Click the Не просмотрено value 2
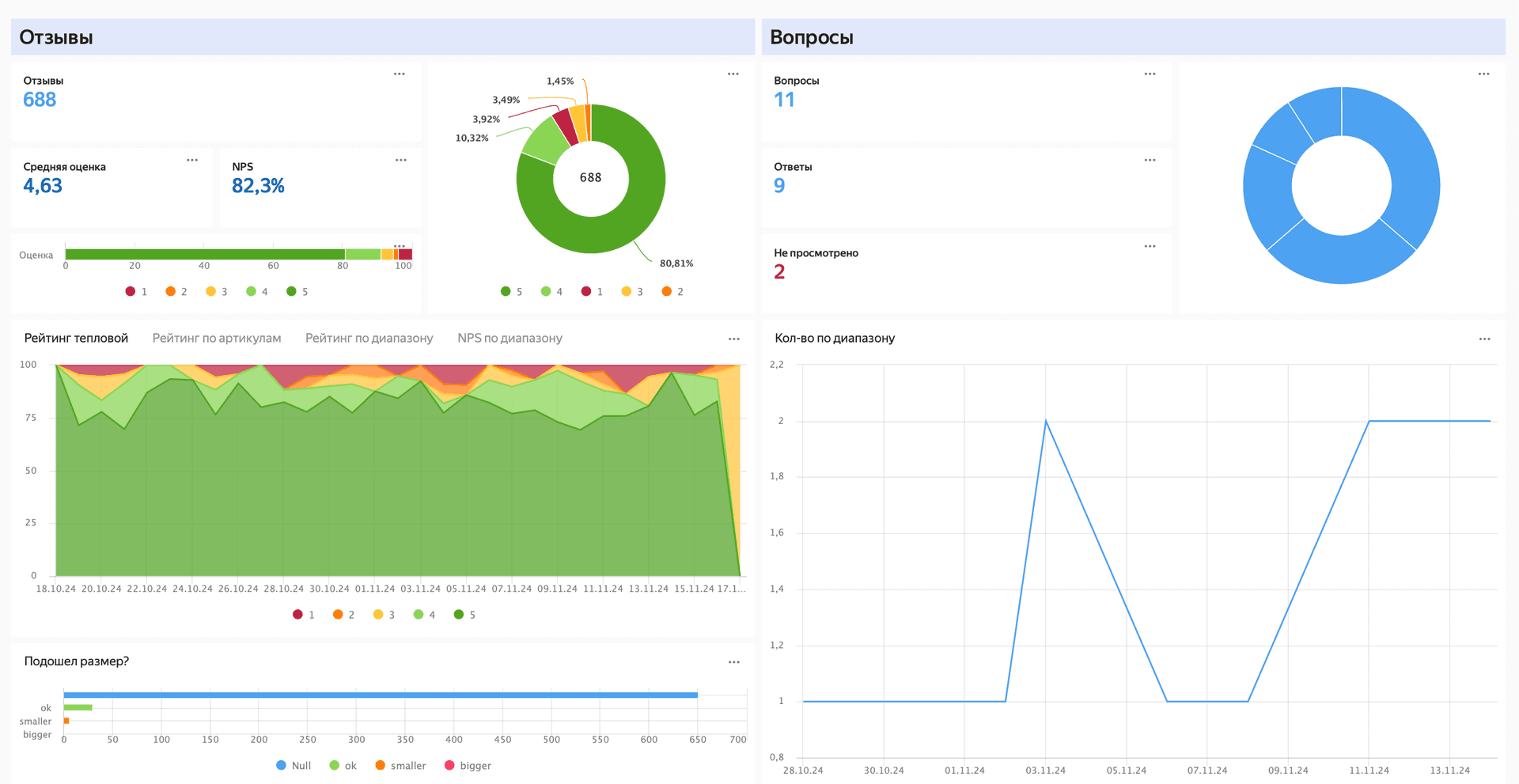Screen dimensions: 1519x784 tap(779, 272)
